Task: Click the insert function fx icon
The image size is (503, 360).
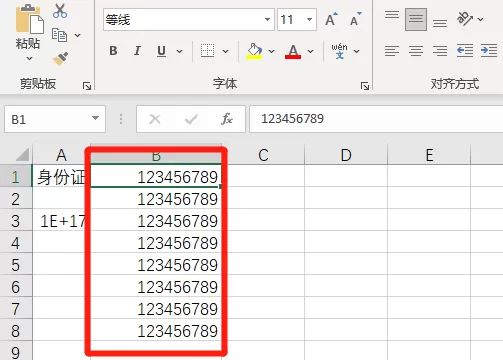Action: pyautogui.click(x=227, y=119)
